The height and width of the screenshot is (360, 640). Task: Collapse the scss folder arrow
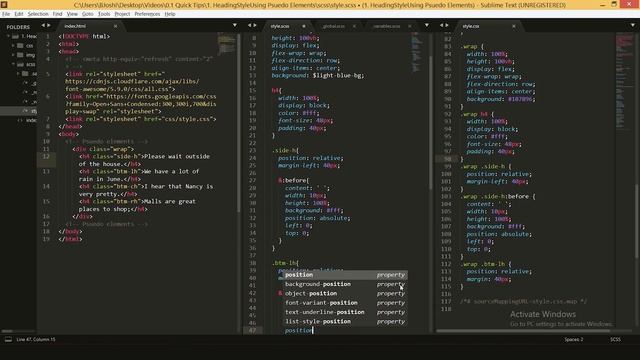tap(13, 64)
